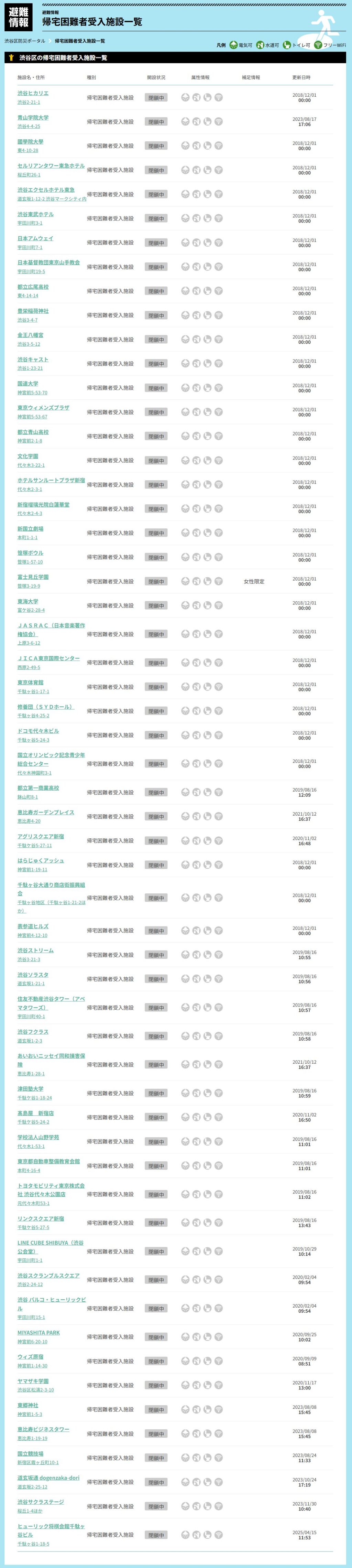Open the 東京体育館 facility page
The width and height of the screenshot is (352, 1568).
[30, 683]
